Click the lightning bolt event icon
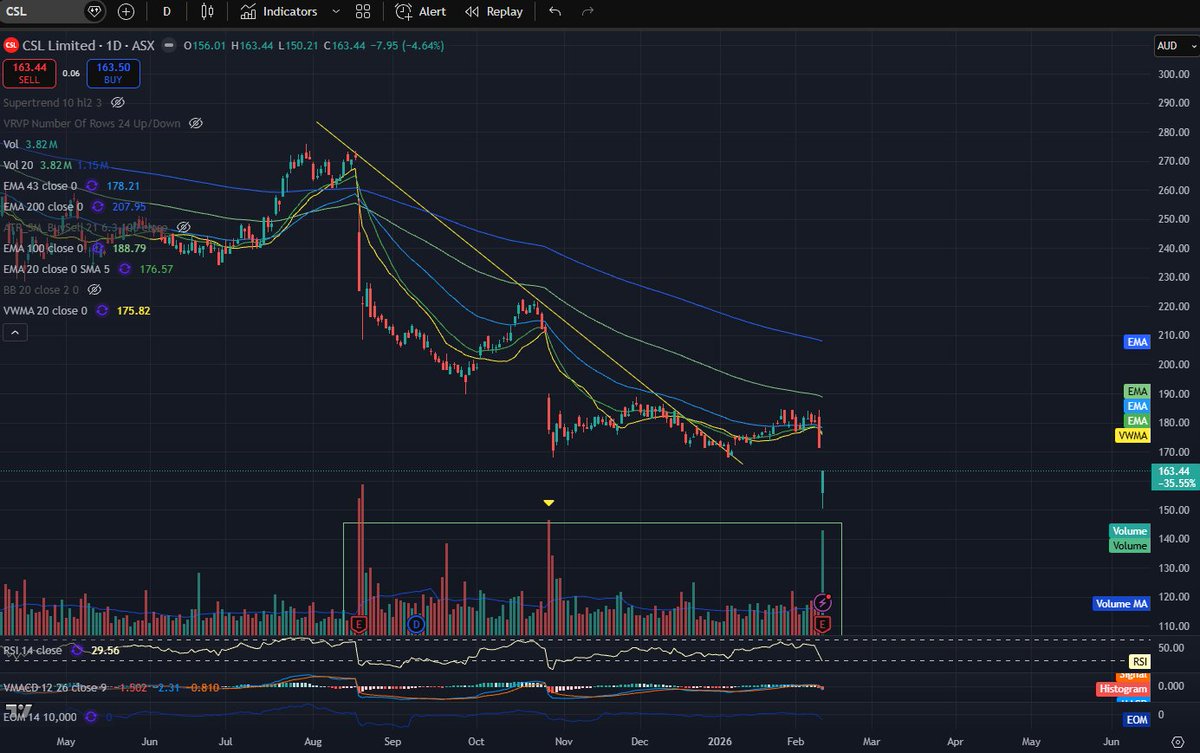Image resolution: width=1200 pixels, height=753 pixels. [x=822, y=603]
